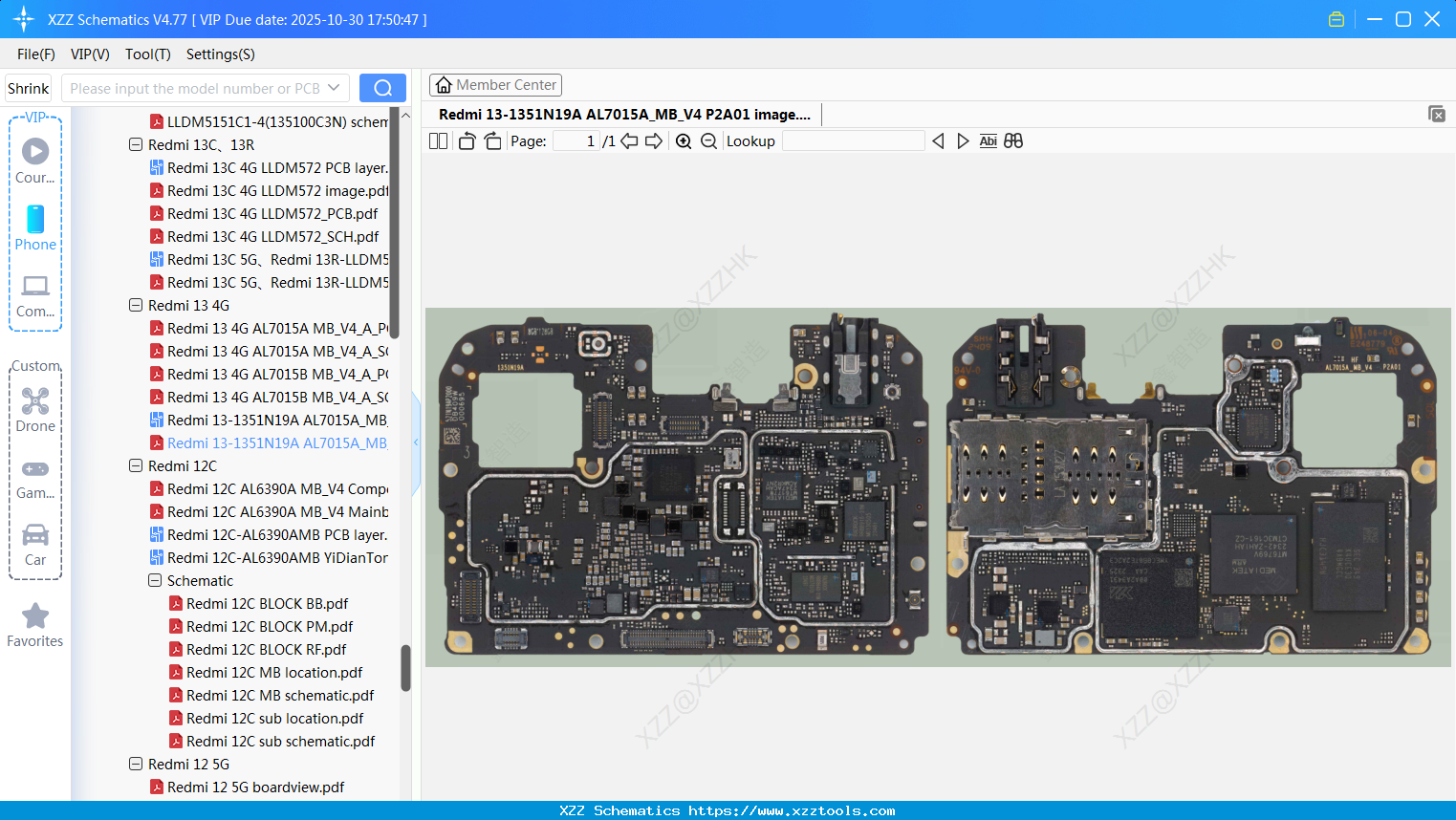Open the Abi text search tool
Image resolution: width=1456 pixels, height=820 pixels.
coord(988,140)
